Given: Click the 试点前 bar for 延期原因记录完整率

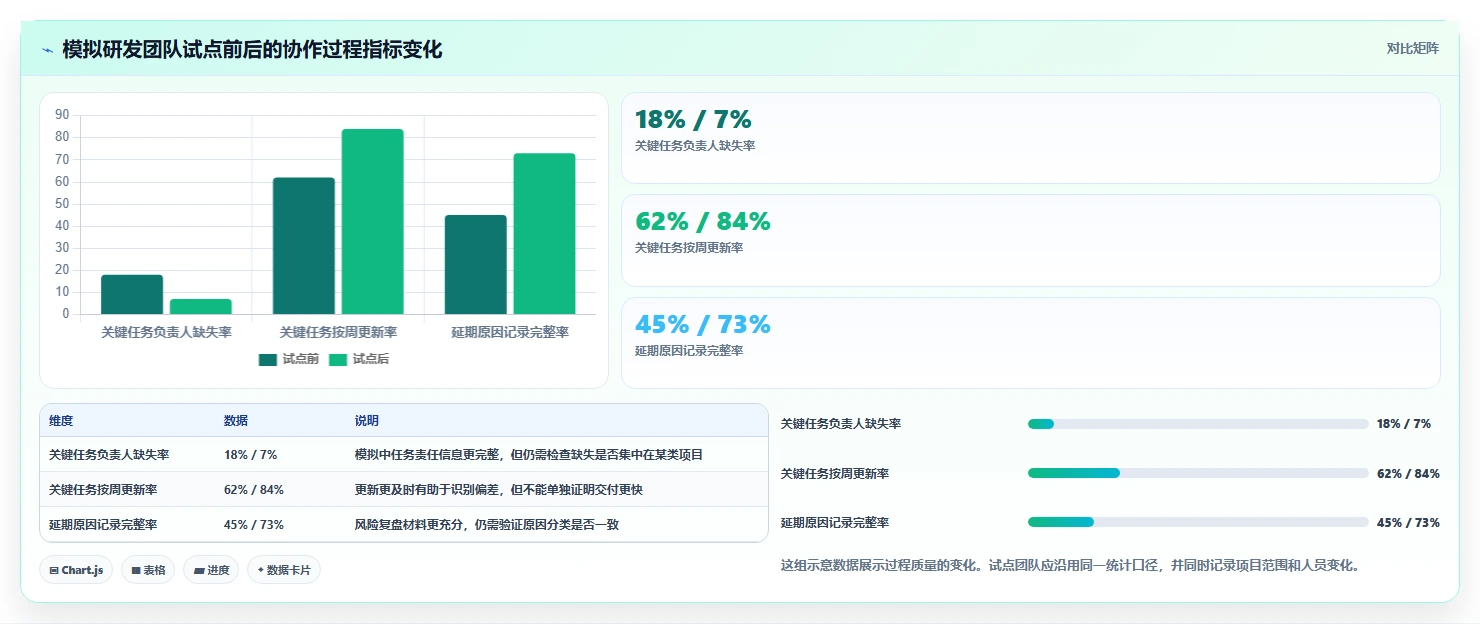Looking at the screenshot, I should click(476, 264).
